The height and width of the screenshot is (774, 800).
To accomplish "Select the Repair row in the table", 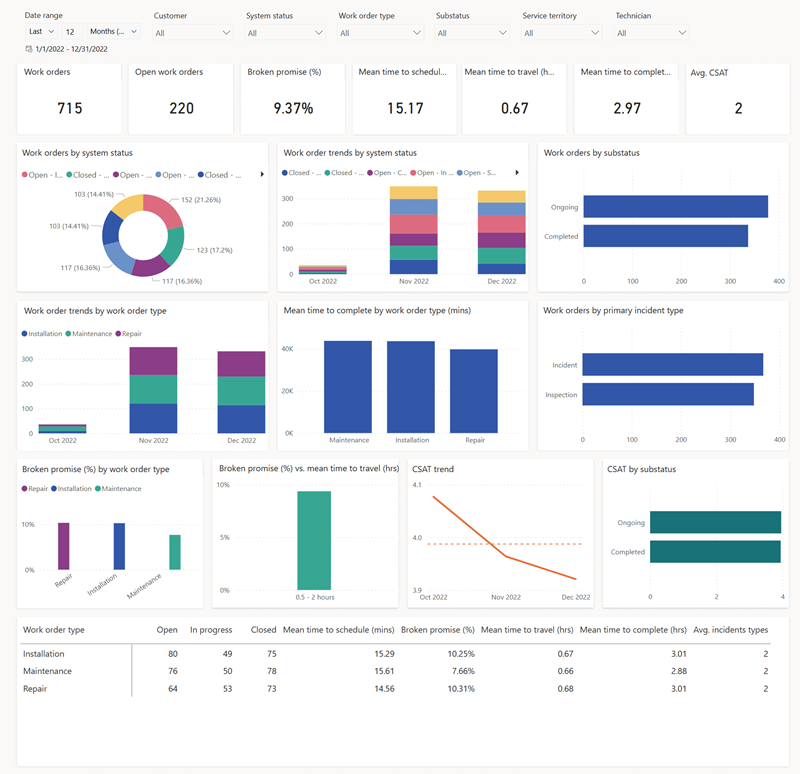I will (396, 688).
